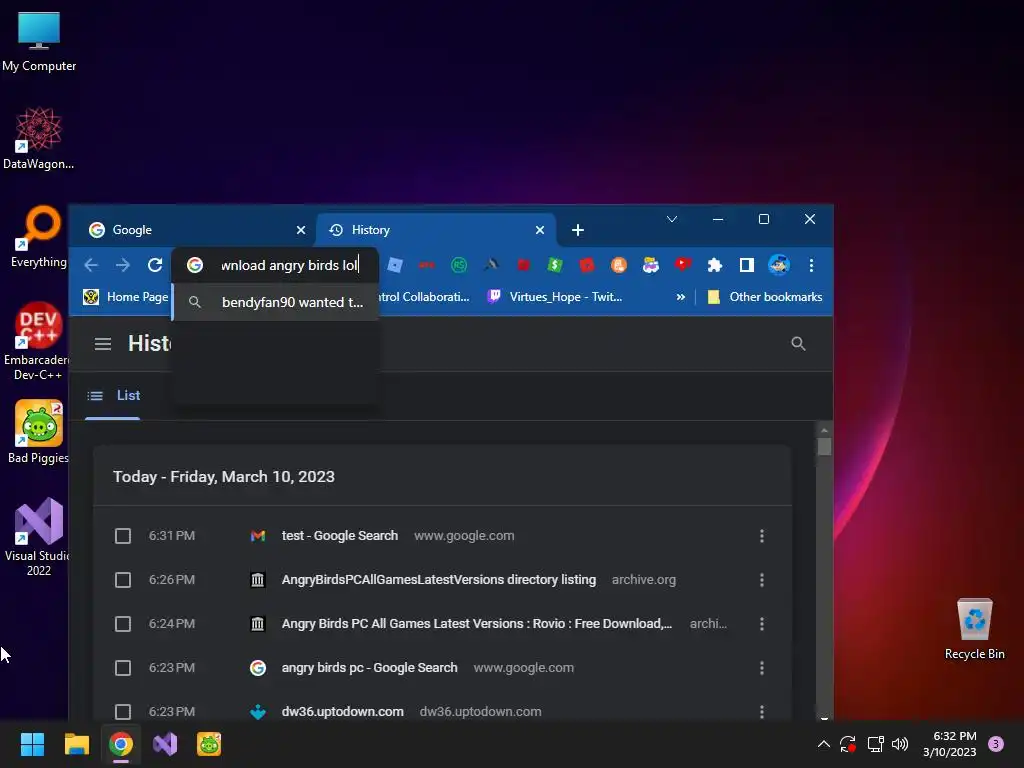Image resolution: width=1024 pixels, height=768 pixels.
Task: Open the truncated 'trol Collaborati...' bookmark
Action: click(425, 297)
